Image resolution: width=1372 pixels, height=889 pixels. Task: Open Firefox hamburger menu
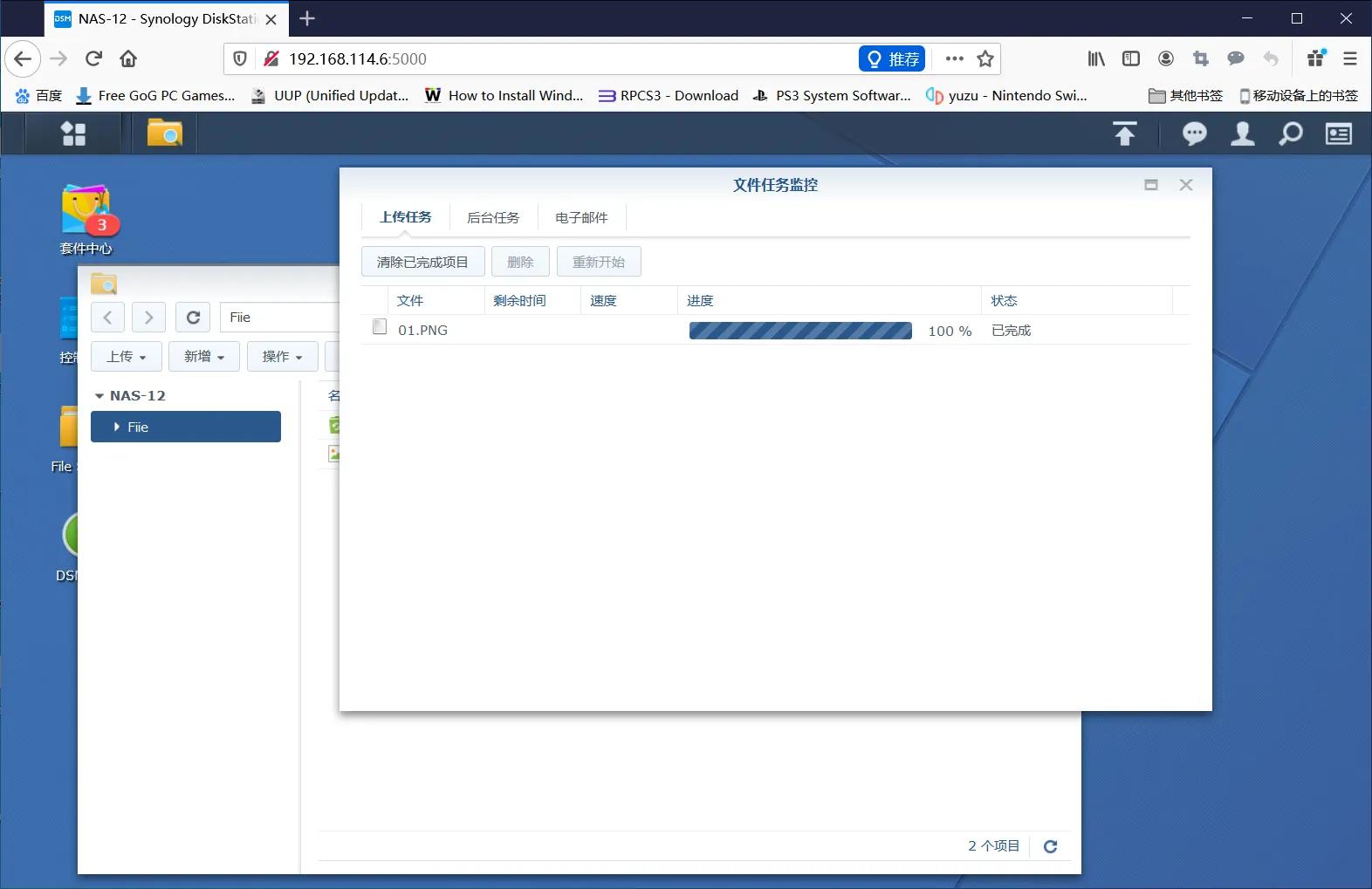tap(1350, 58)
